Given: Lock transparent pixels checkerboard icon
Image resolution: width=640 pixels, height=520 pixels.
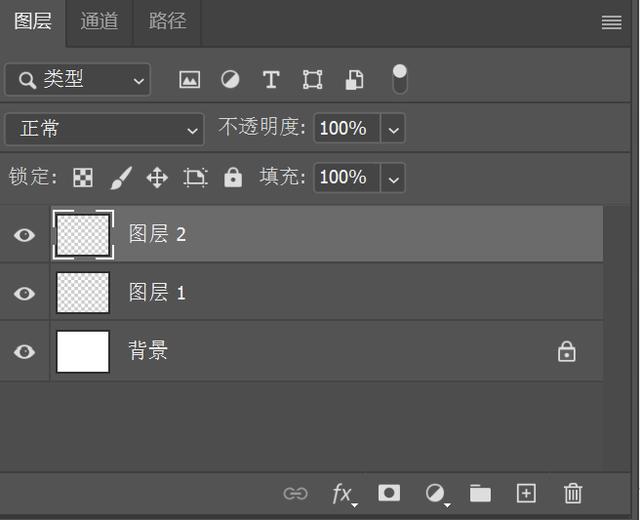Looking at the screenshot, I should [83, 178].
